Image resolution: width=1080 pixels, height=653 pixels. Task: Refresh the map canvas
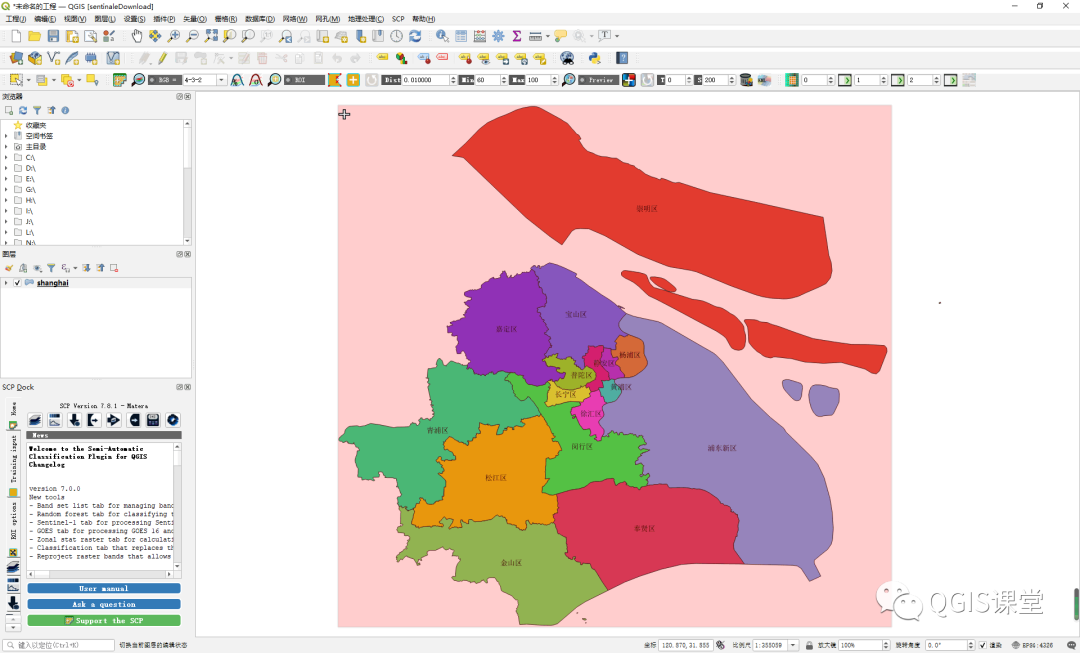[415, 36]
